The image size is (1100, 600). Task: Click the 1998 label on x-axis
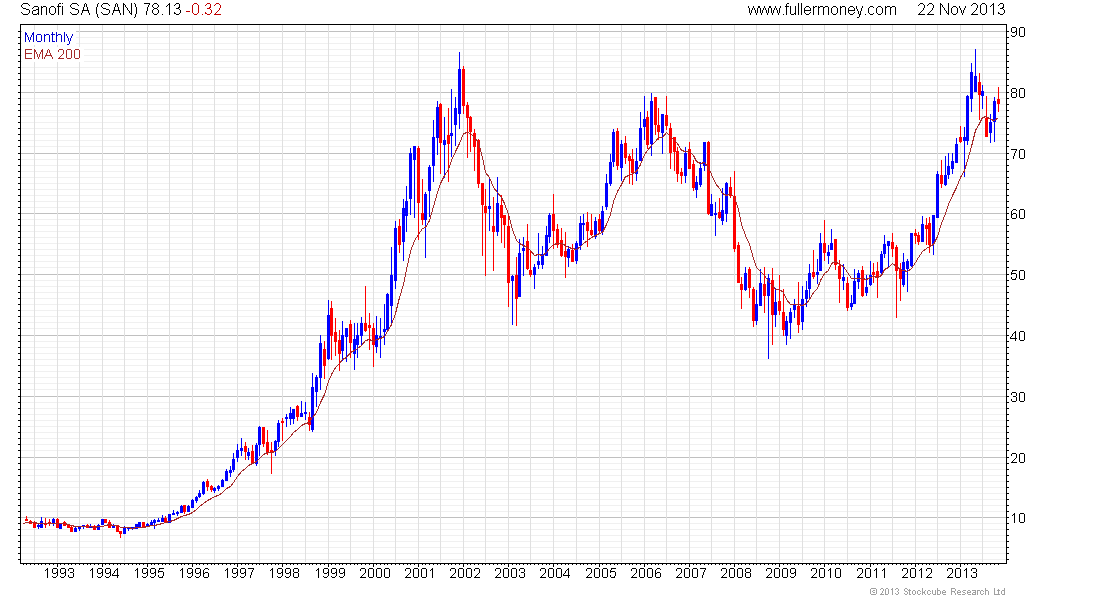(284, 573)
